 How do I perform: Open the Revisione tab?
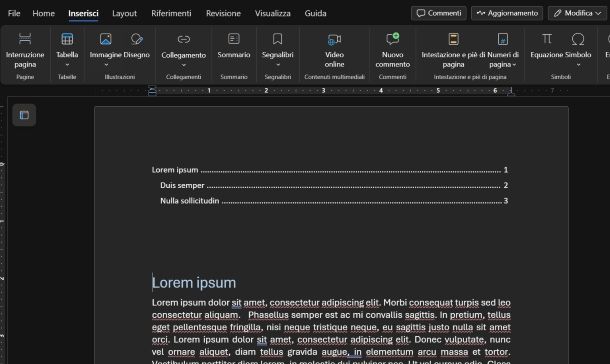tap(223, 13)
